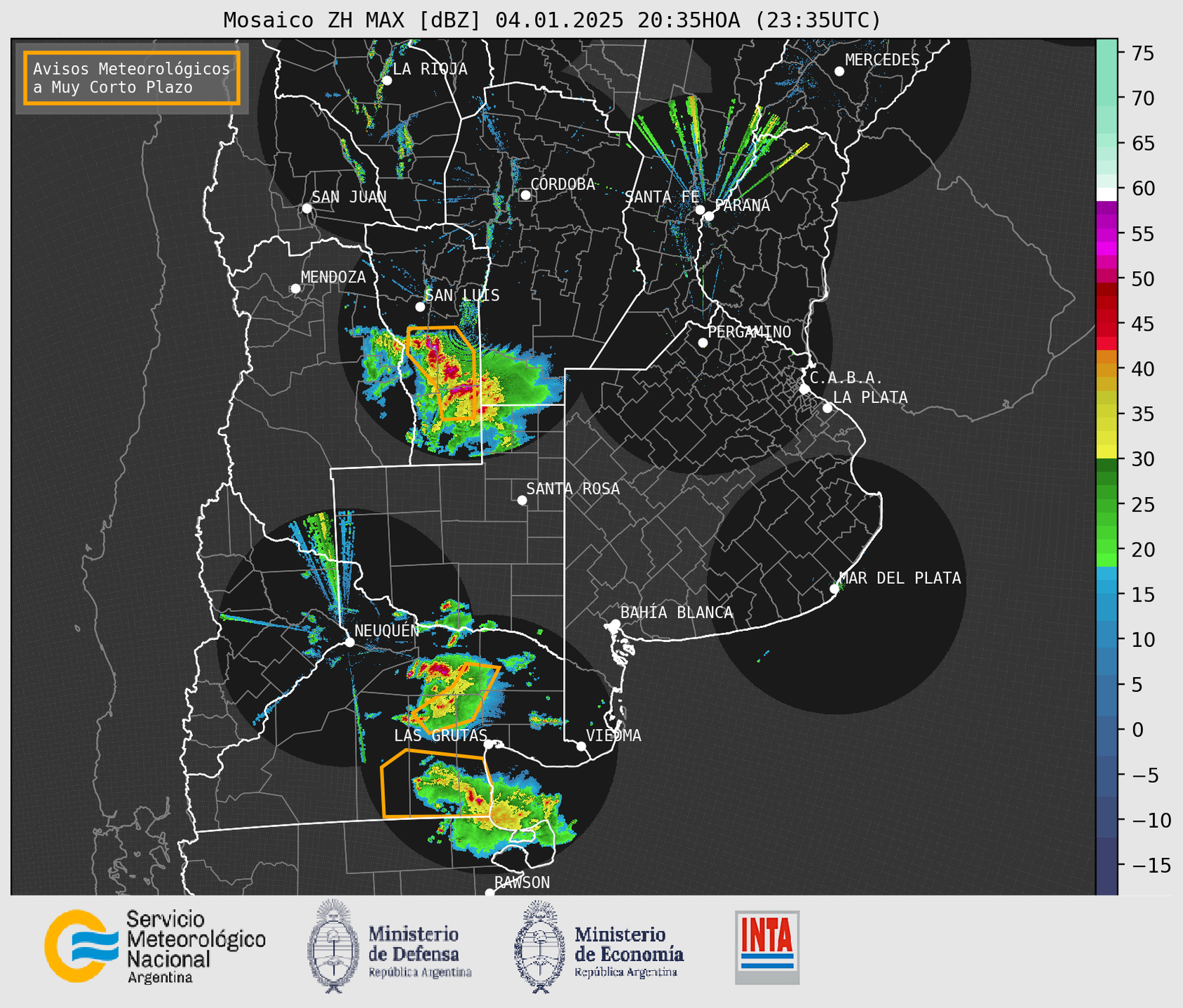Image resolution: width=1183 pixels, height=1008 pixels.
Task: Click the 0 label on the dBZ scale
Action: tap(1137, 730)
